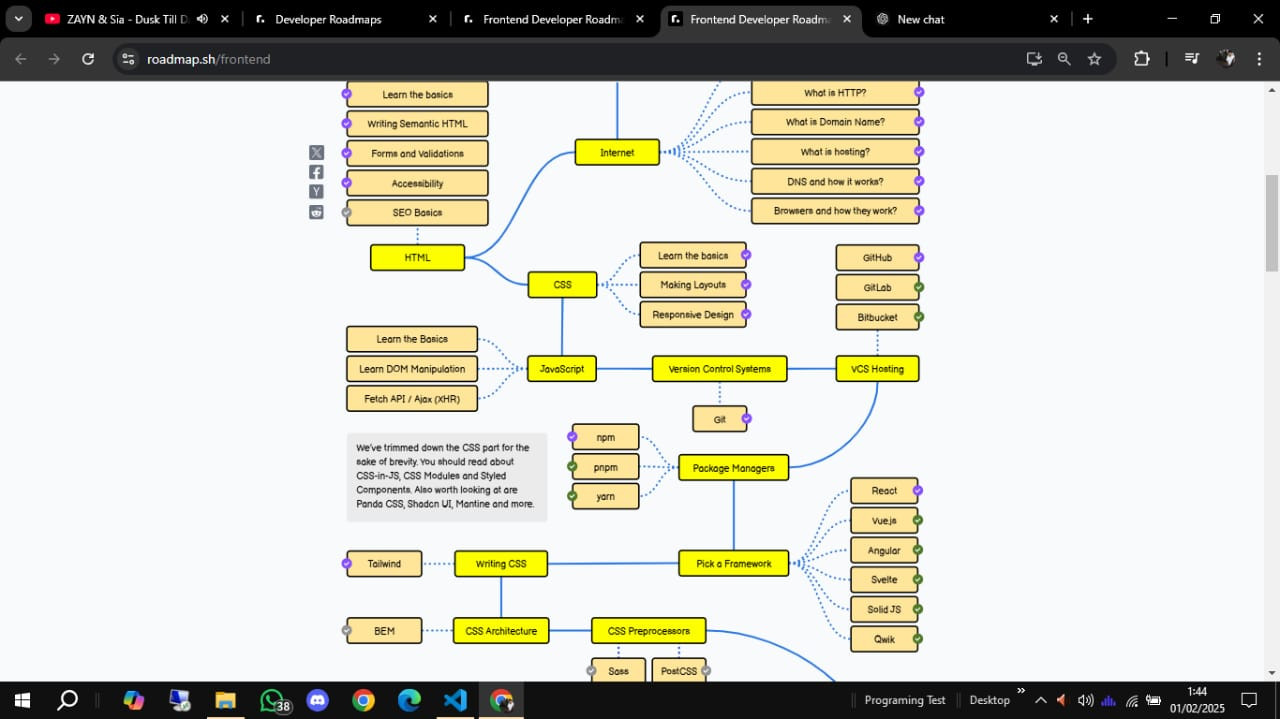The image size is (1280, 719).
Task: Open Chrome profile avatar
Action: click(1226, 59)
